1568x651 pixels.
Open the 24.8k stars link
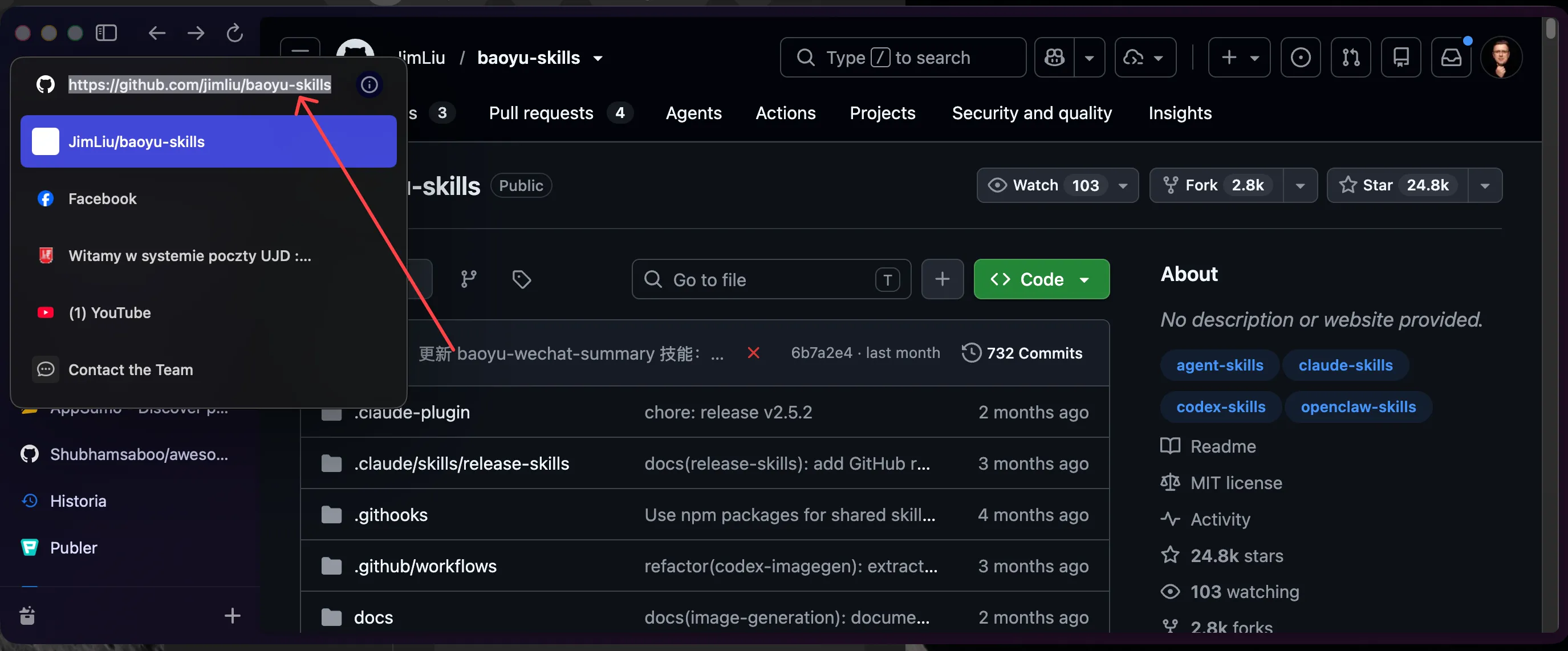1222,556
